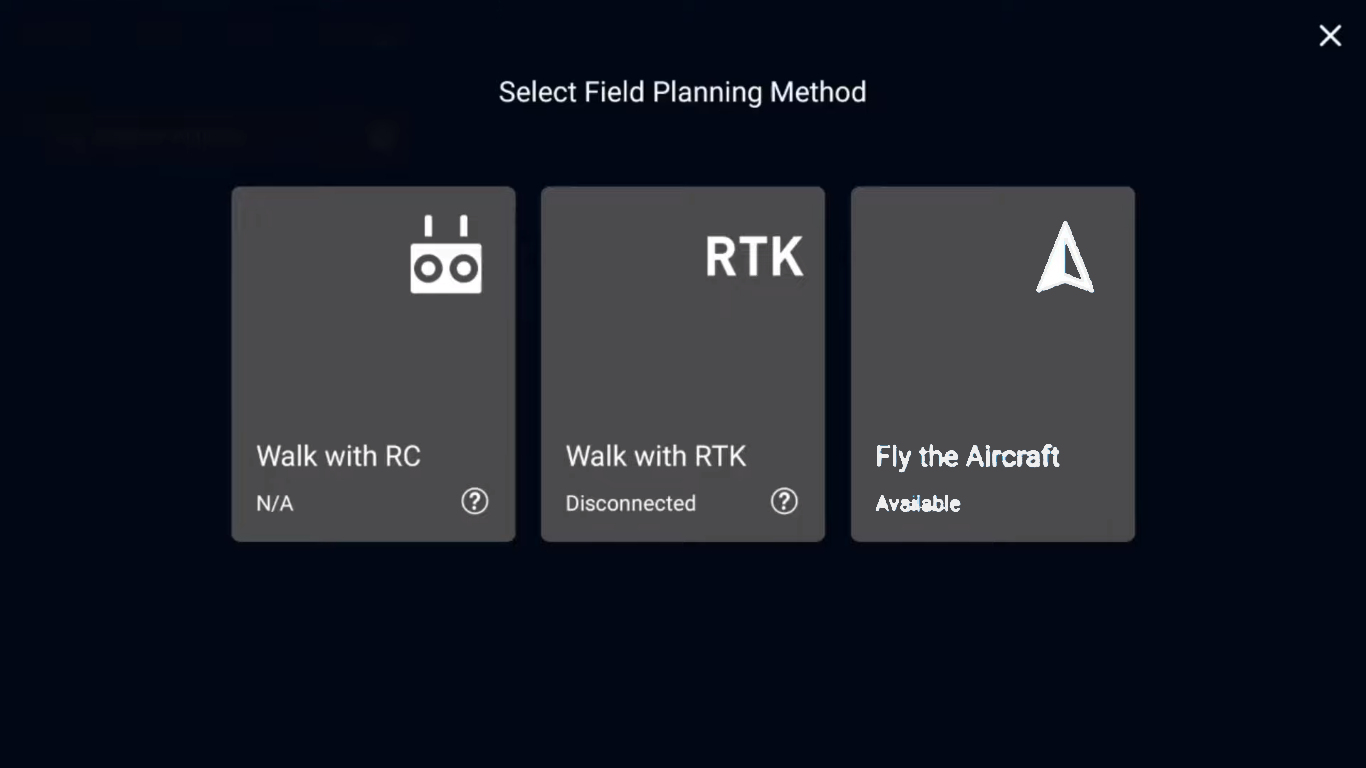Click the Disconnected status text

point(630,503)
